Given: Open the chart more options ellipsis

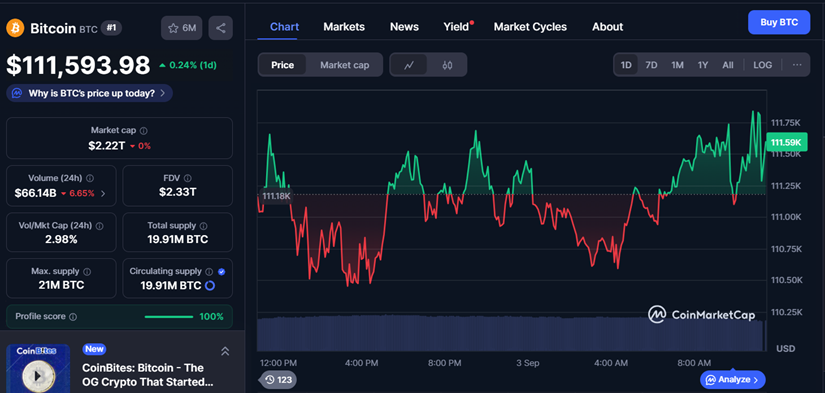Looking at the screenshot, I should 797,65.
